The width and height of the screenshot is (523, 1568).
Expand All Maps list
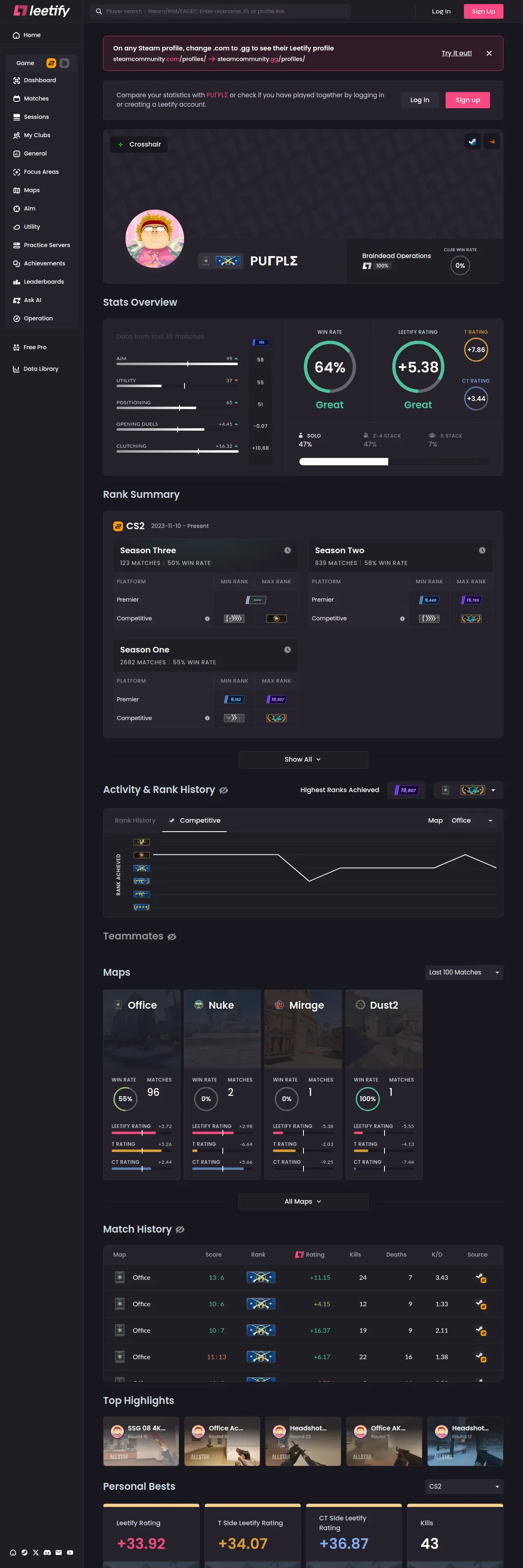303,1201
